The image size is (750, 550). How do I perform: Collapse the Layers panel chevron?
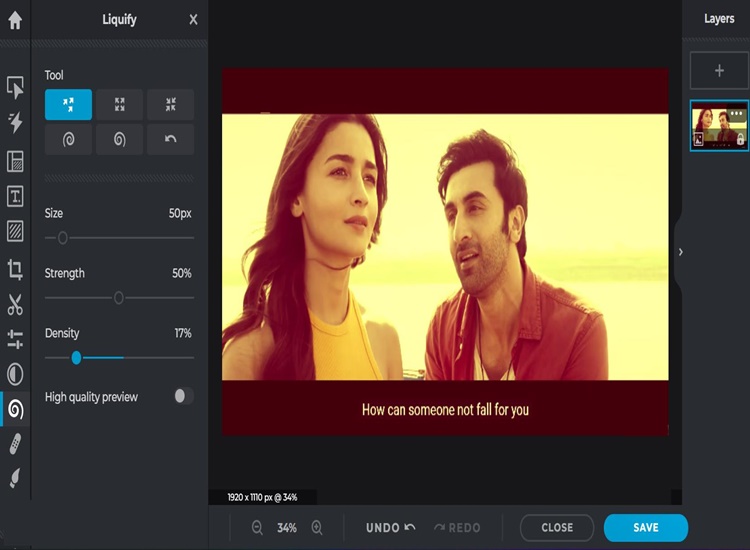[681, 252]
